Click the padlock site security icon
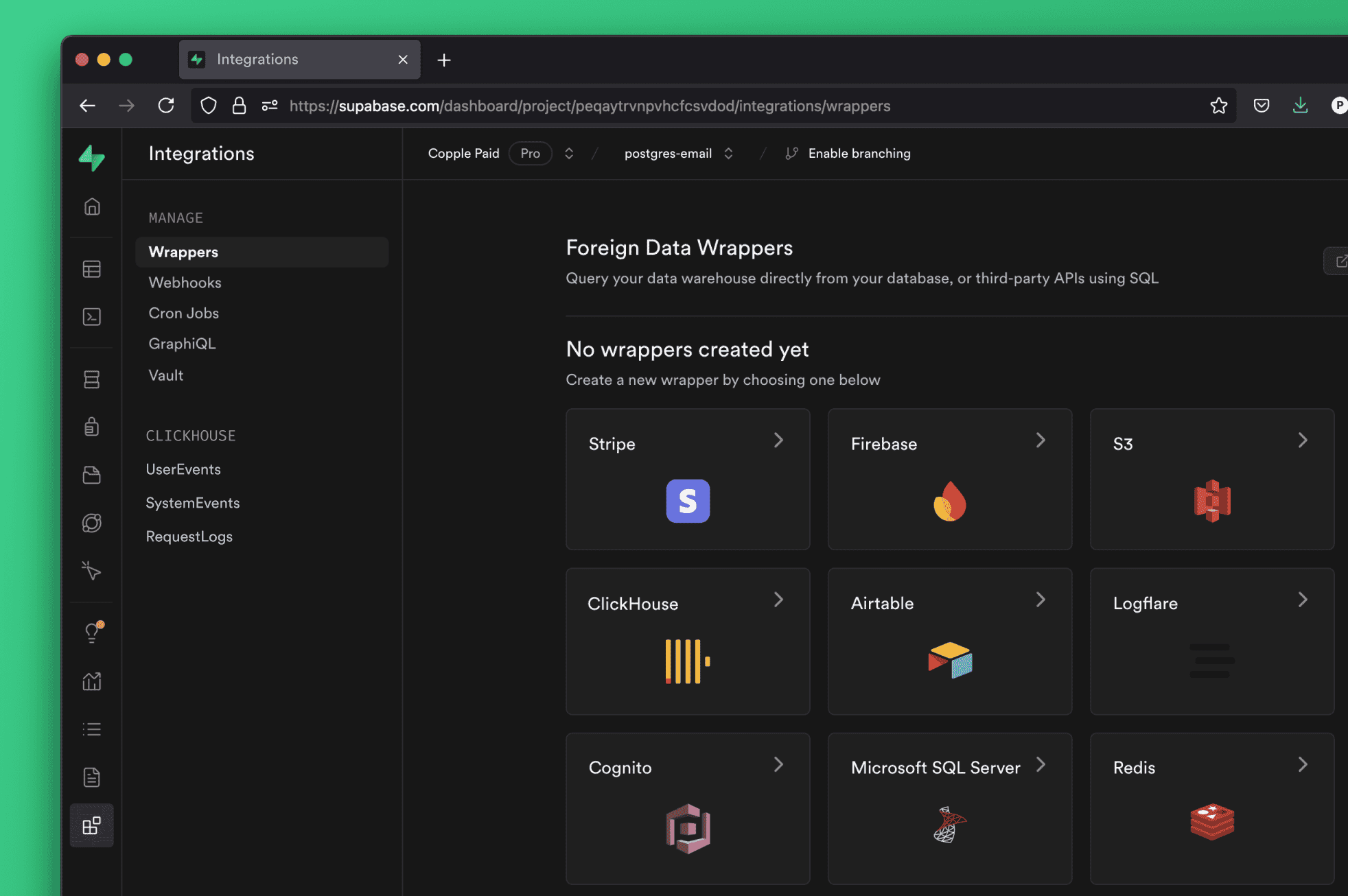 tap(239, 106)
